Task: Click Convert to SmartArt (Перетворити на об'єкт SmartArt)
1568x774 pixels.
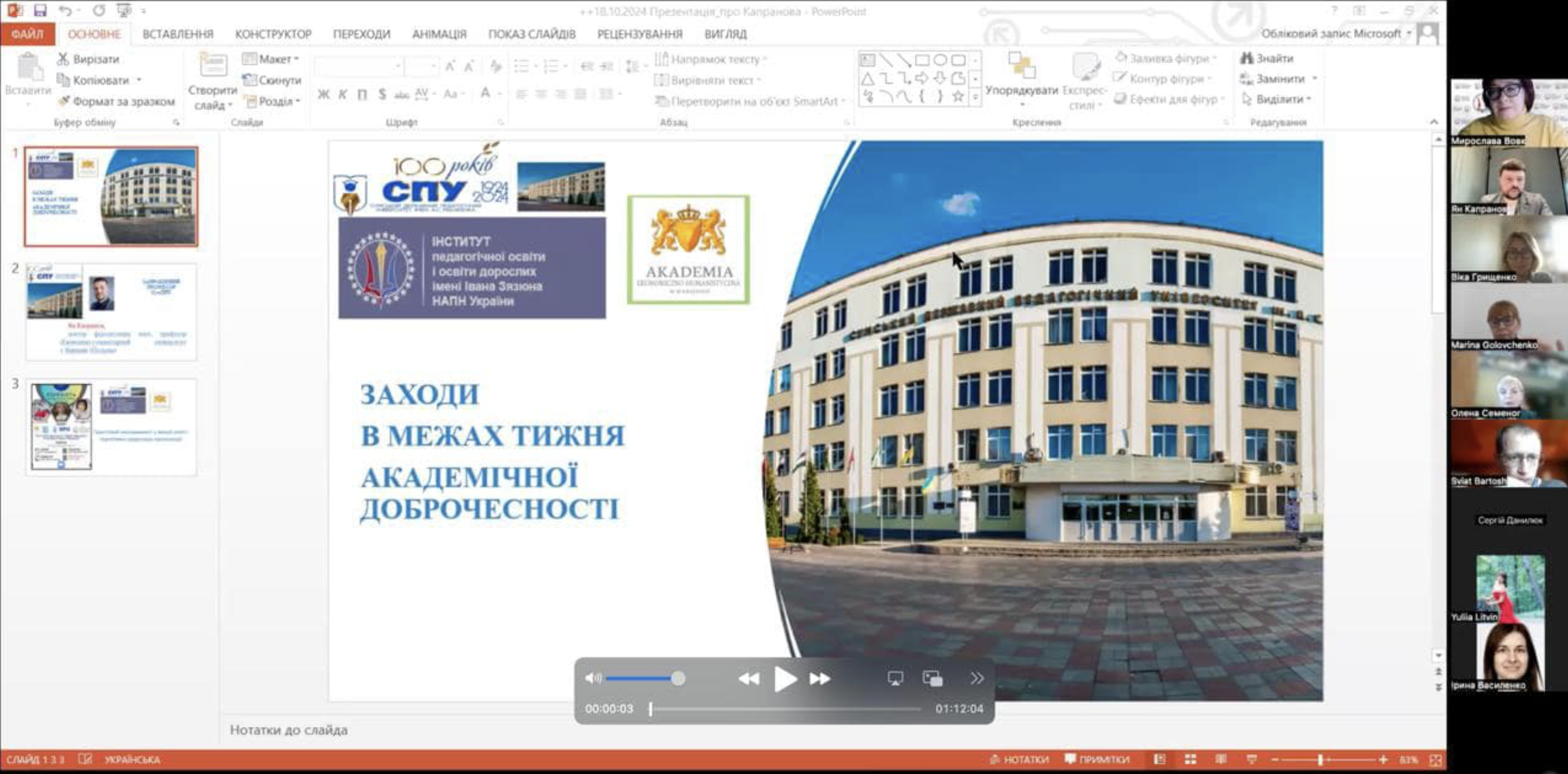Action: [751, 101]
